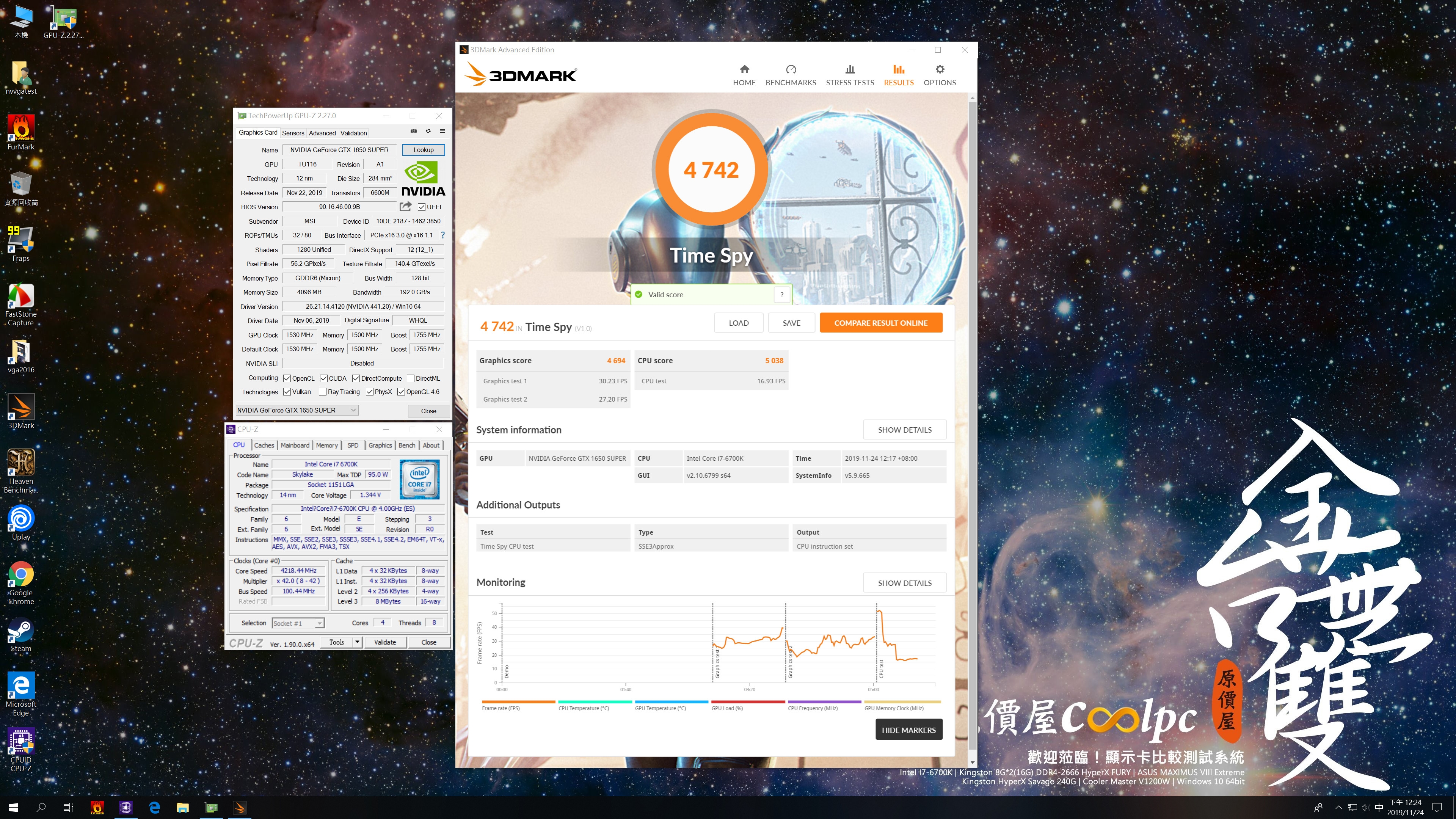Open Heaven Benchmark desktop shortcut
Screen dimensions: 1456x819
[x=21, y=471]
